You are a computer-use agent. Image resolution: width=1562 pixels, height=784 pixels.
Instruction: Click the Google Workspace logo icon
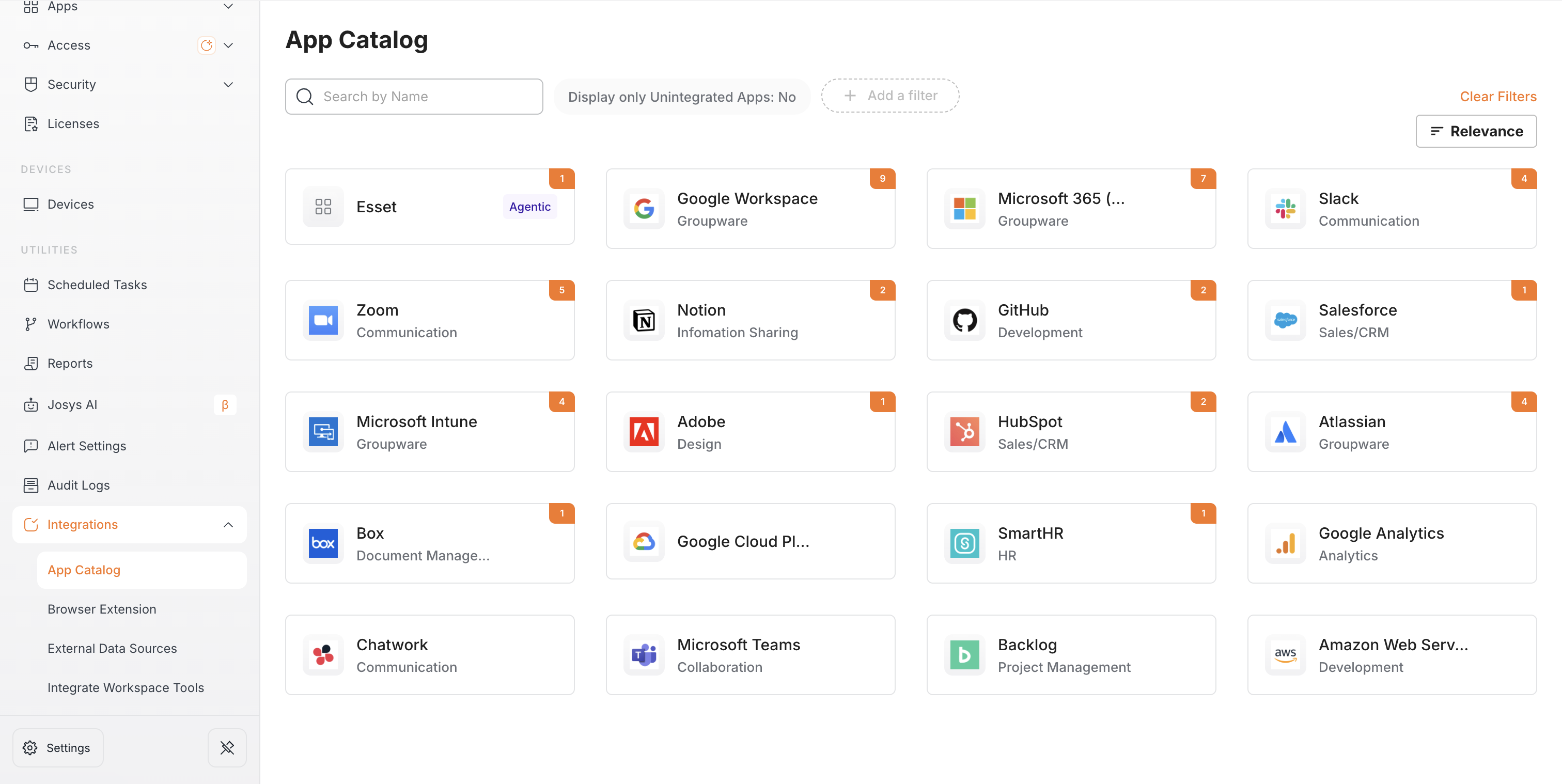(x=644, y=209)
